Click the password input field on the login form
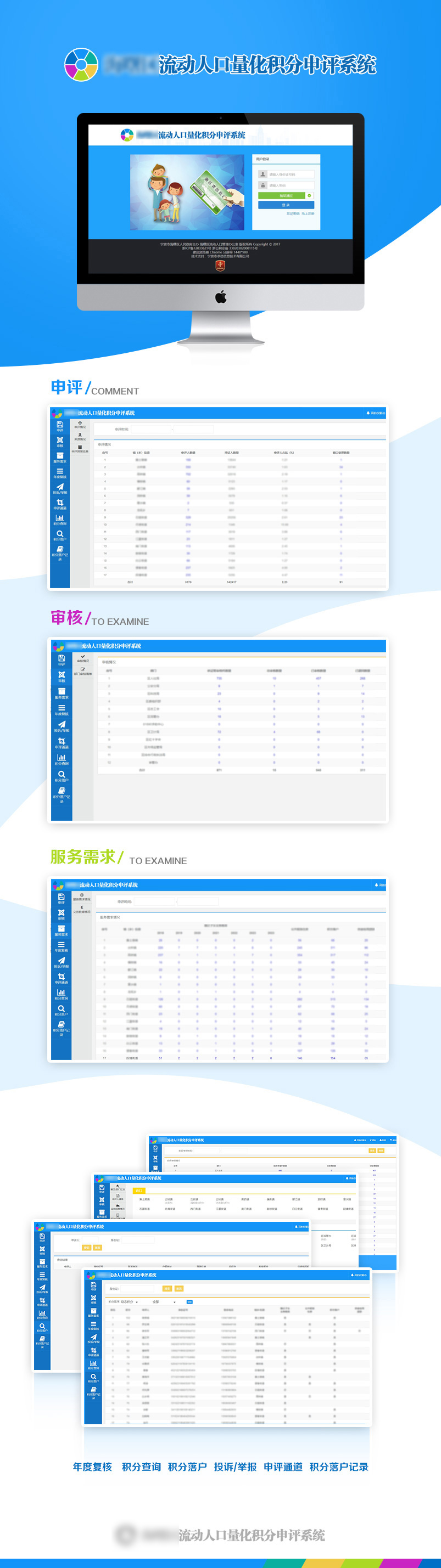 click(x=291, y=185)
